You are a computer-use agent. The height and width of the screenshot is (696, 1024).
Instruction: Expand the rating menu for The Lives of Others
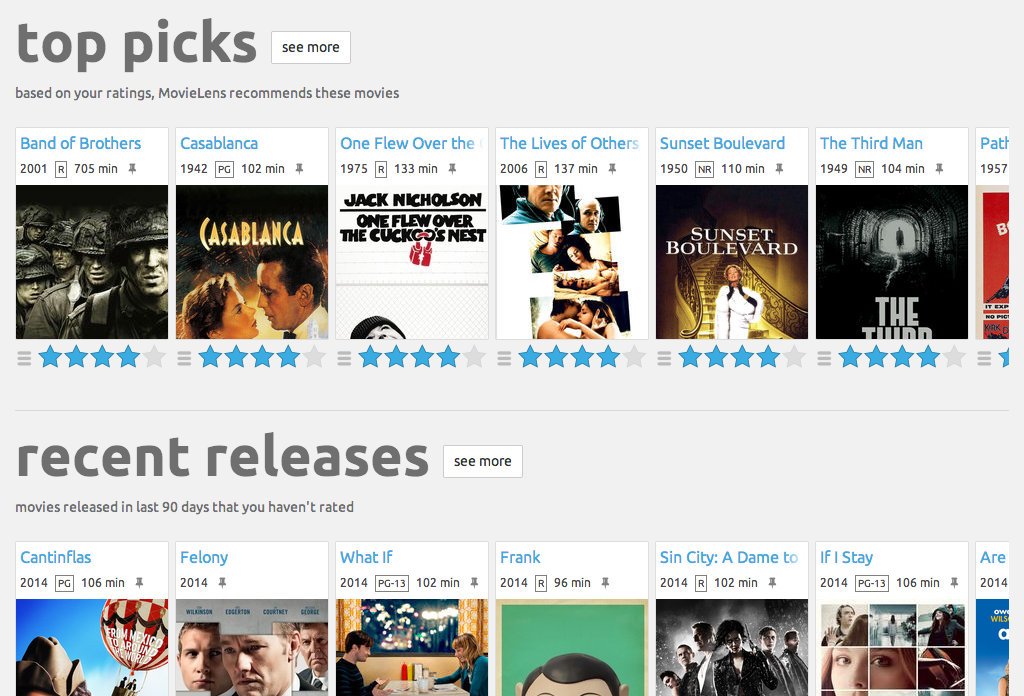503,355
